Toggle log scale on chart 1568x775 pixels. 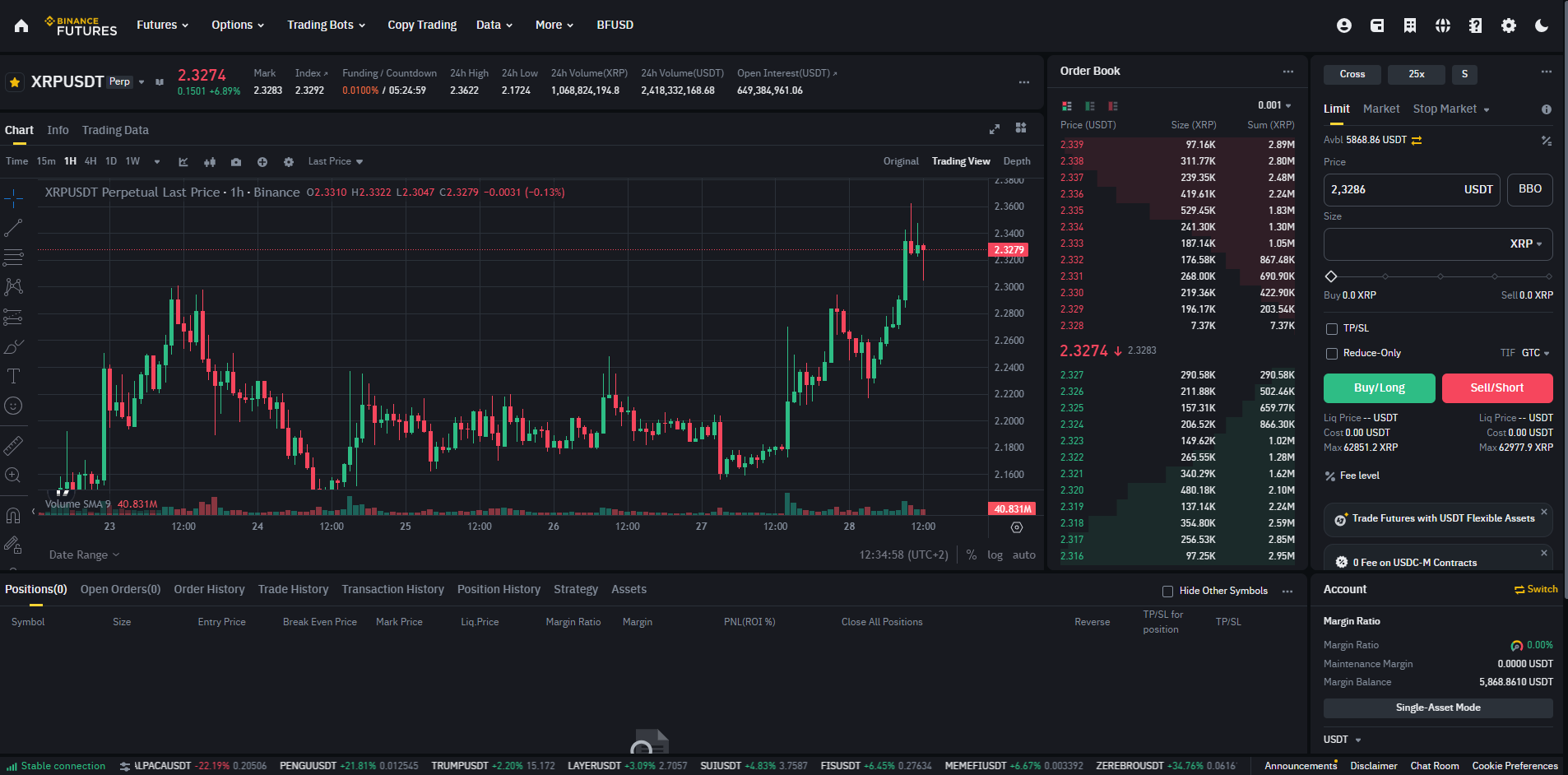pos(995,555)
